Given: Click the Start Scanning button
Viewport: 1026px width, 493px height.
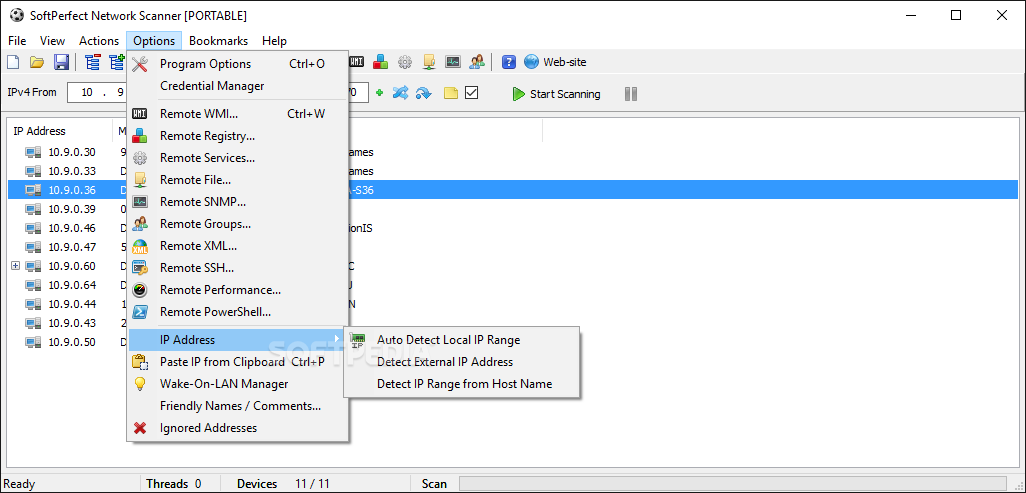Looking at the screenshot, I should (556, 94).
